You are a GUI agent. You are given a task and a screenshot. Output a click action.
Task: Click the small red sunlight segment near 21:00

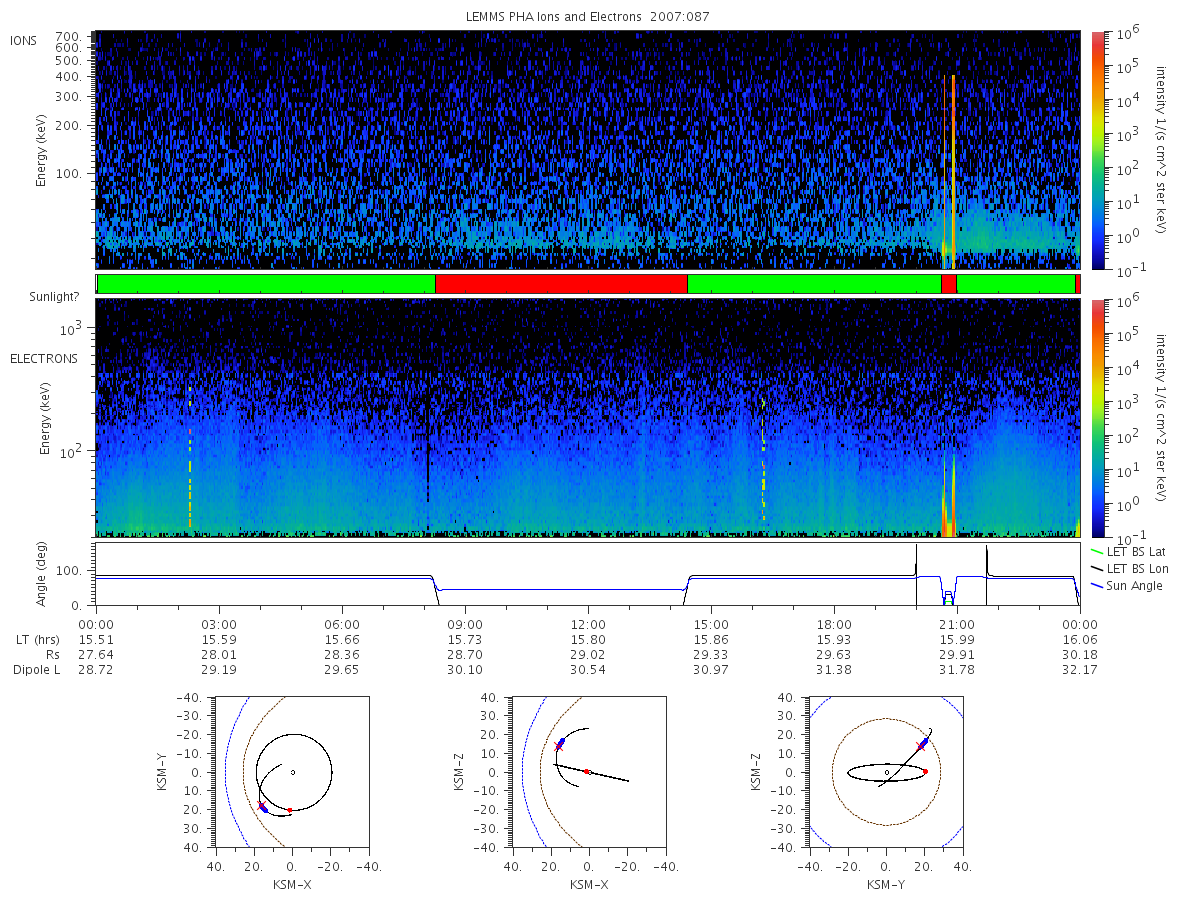point(948,284)
